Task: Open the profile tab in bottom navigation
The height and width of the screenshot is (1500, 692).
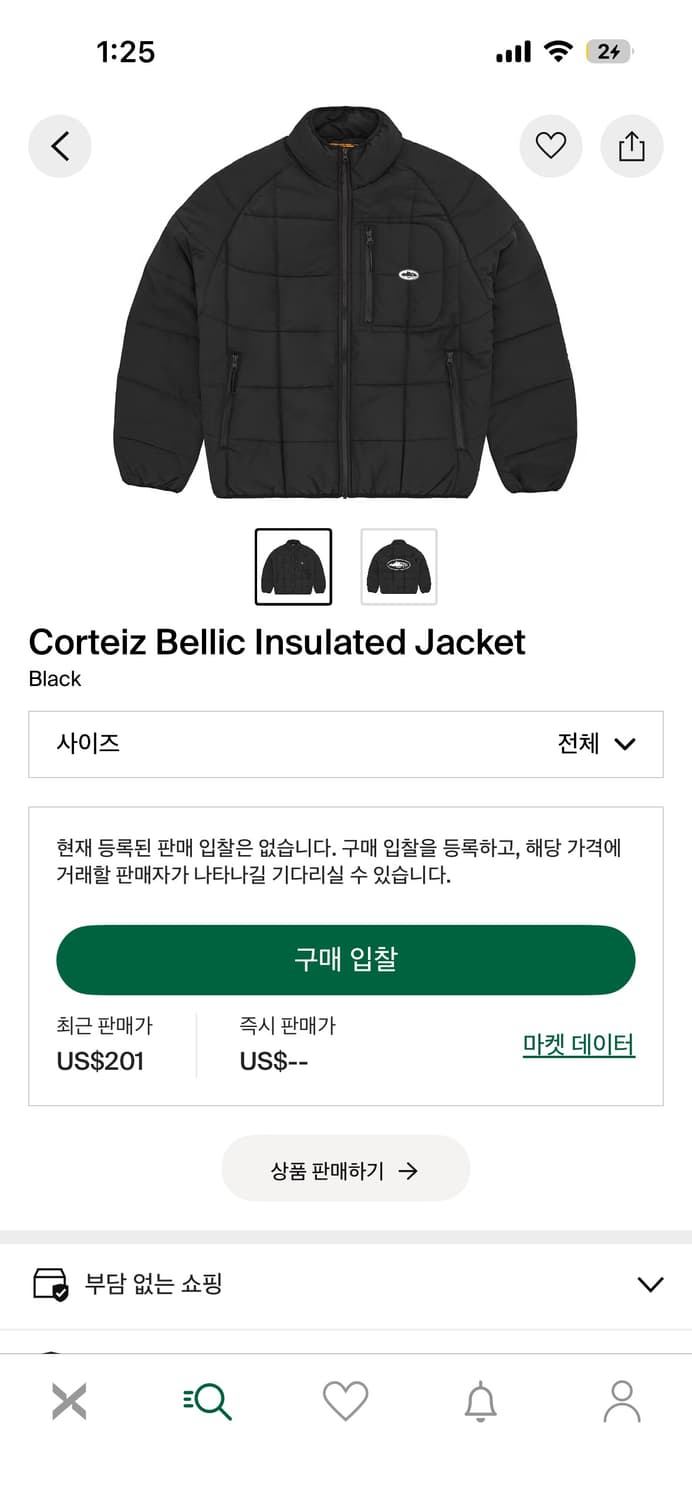Action: pos(622,1400)
